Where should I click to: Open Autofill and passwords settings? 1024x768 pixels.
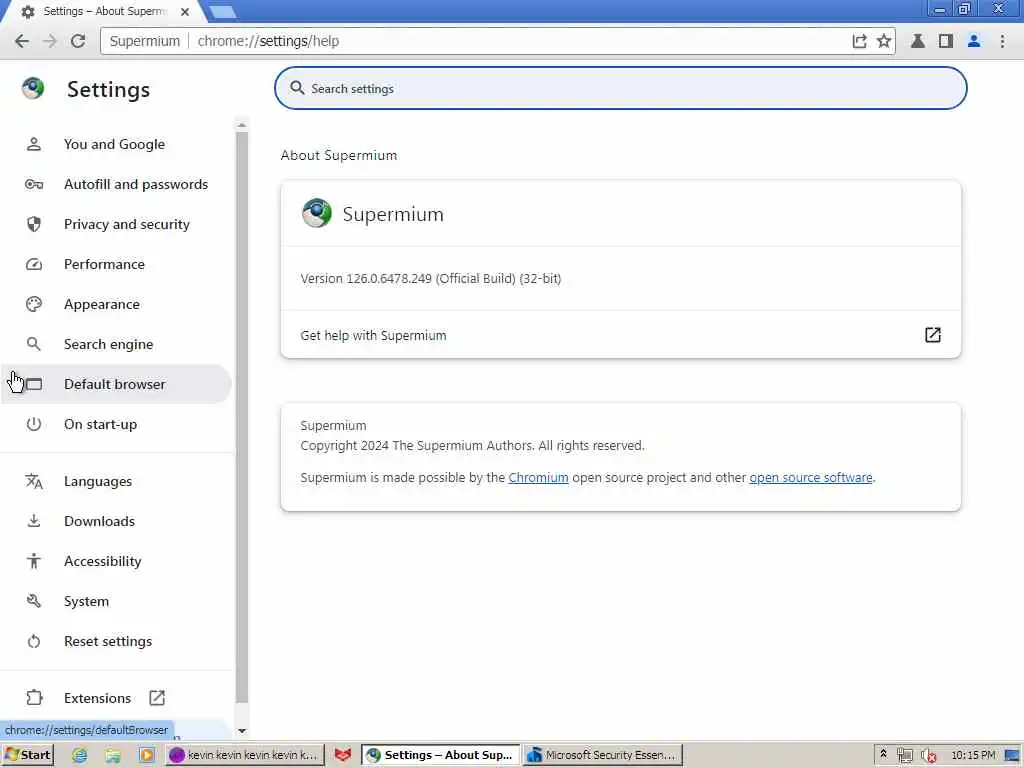(115, 184)
